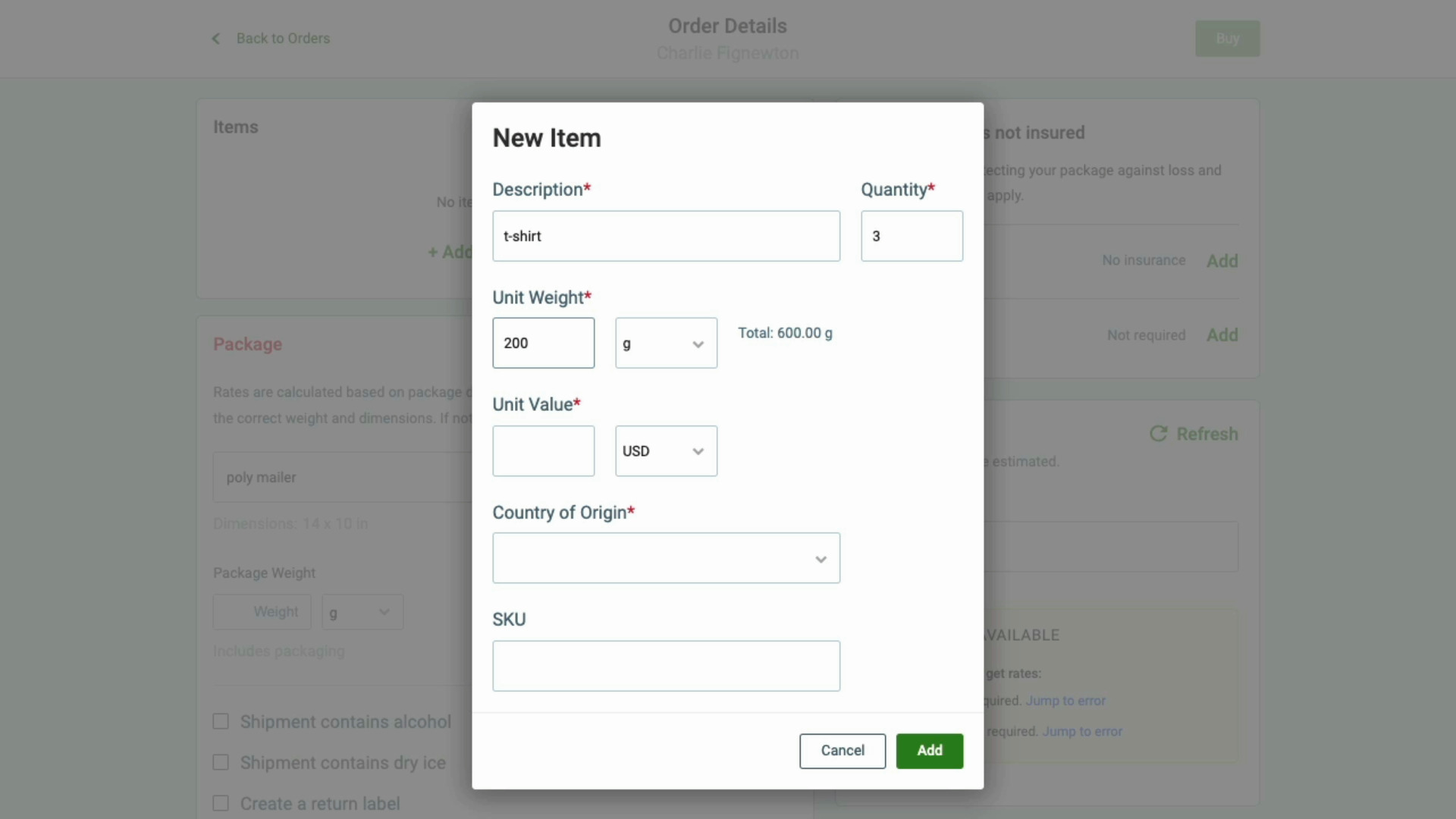Click the Unit Weight field showing 200

coord(543,344)
